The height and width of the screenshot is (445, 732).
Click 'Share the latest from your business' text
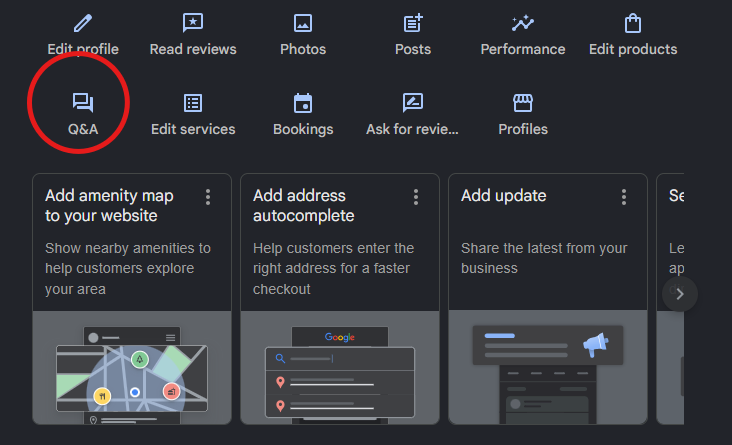[x=544, y=258]
